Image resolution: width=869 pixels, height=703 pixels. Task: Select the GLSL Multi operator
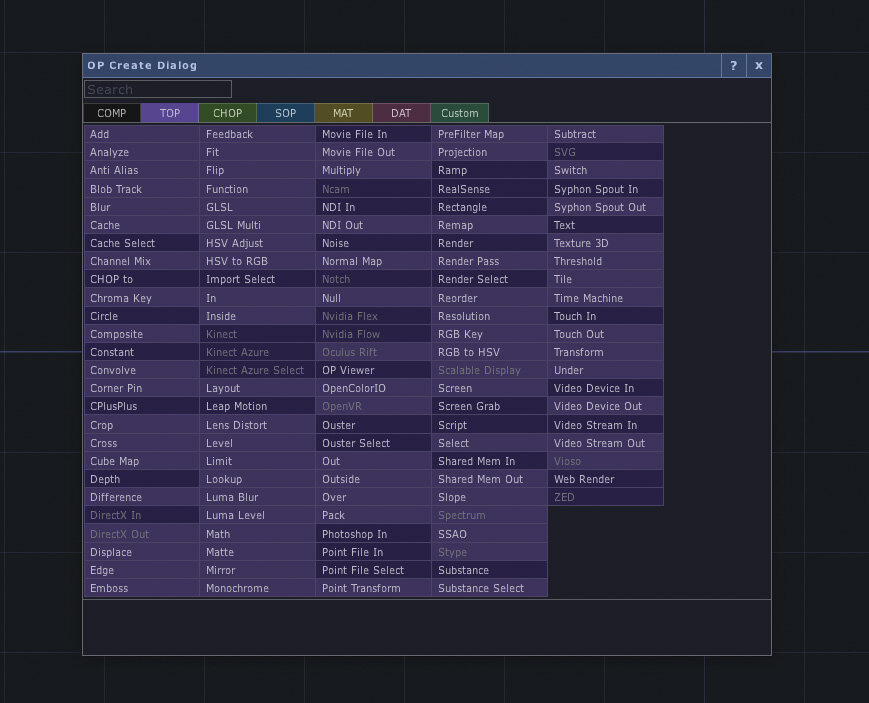click(257, 225)
